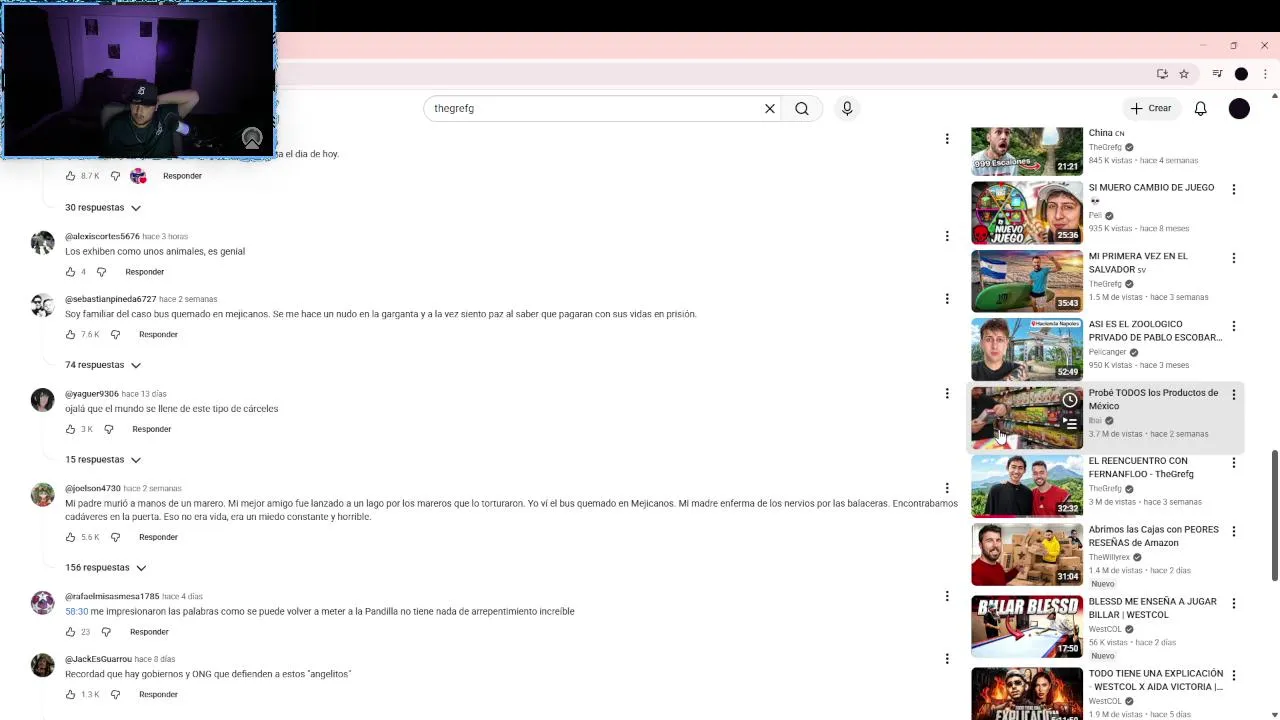
Task: Open the TheWillyrex channel name
Action: tap(1109, 557)
